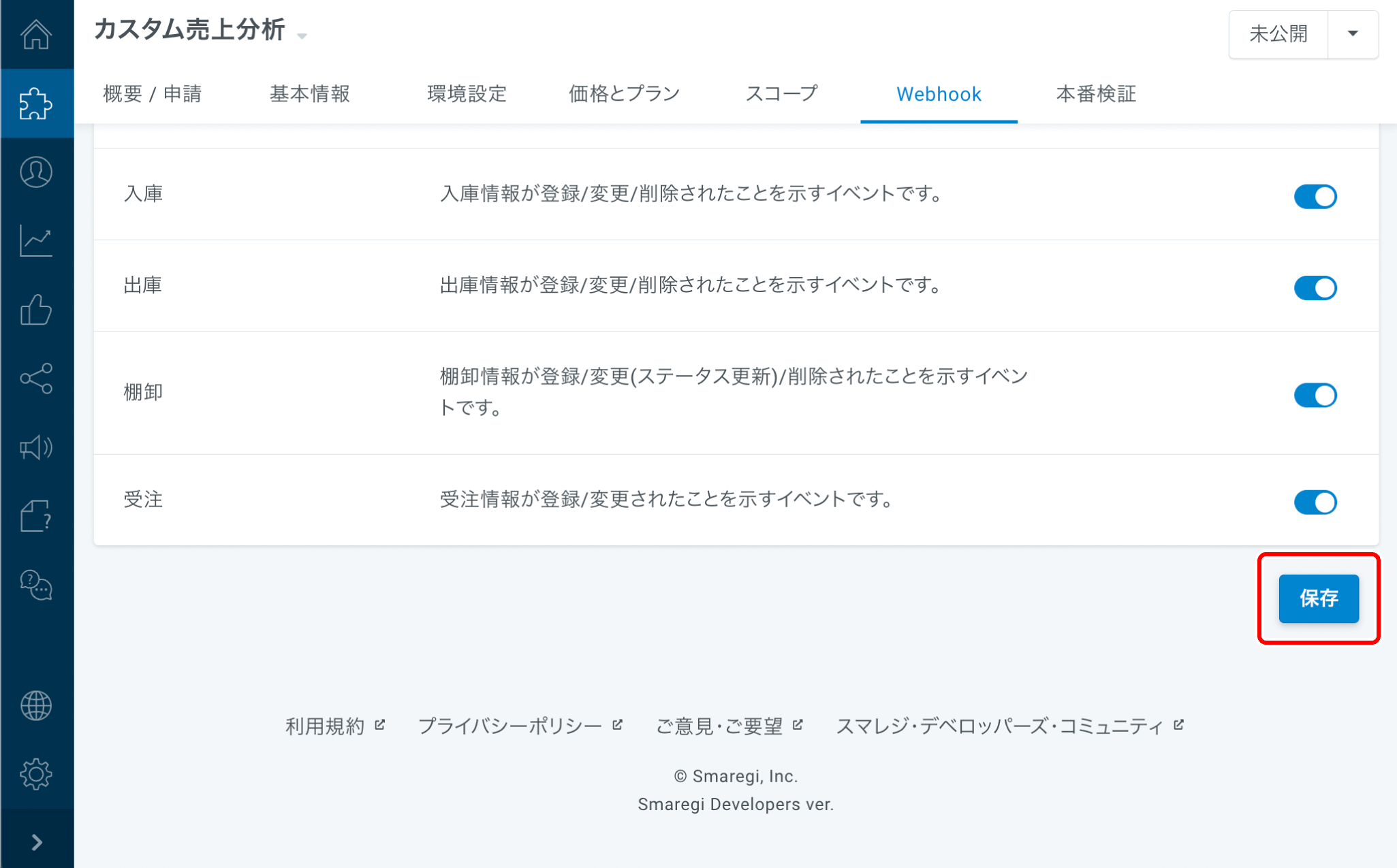Viewport: 1397px width, 868px height.
Task: Turn off the 出庫 event toggle
Action: 1315,288
